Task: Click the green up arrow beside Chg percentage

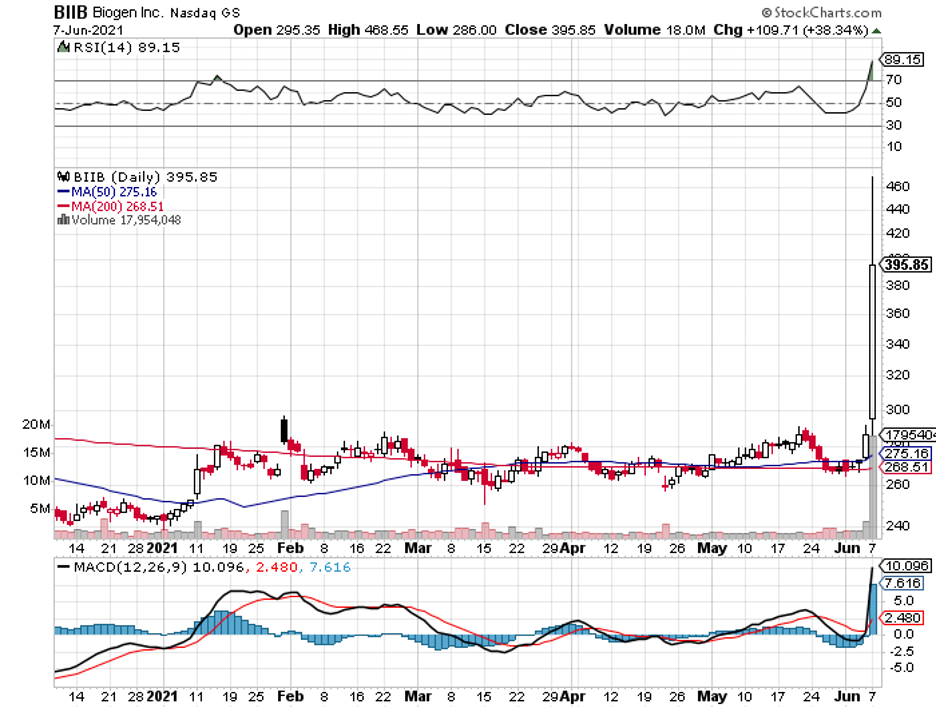Action: coord(877,31)
